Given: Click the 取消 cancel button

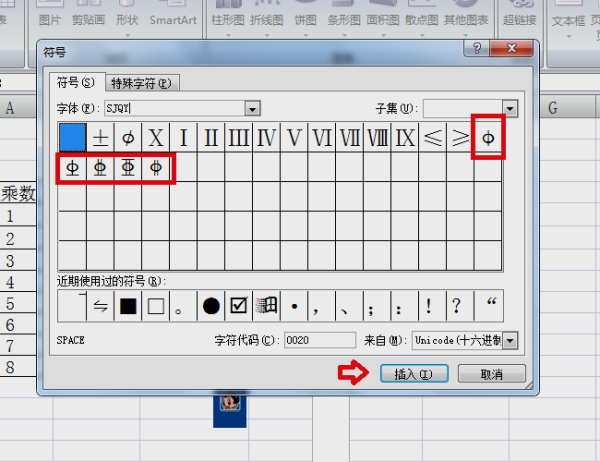Looking at the screenshot, I should (x=492, y=374).
